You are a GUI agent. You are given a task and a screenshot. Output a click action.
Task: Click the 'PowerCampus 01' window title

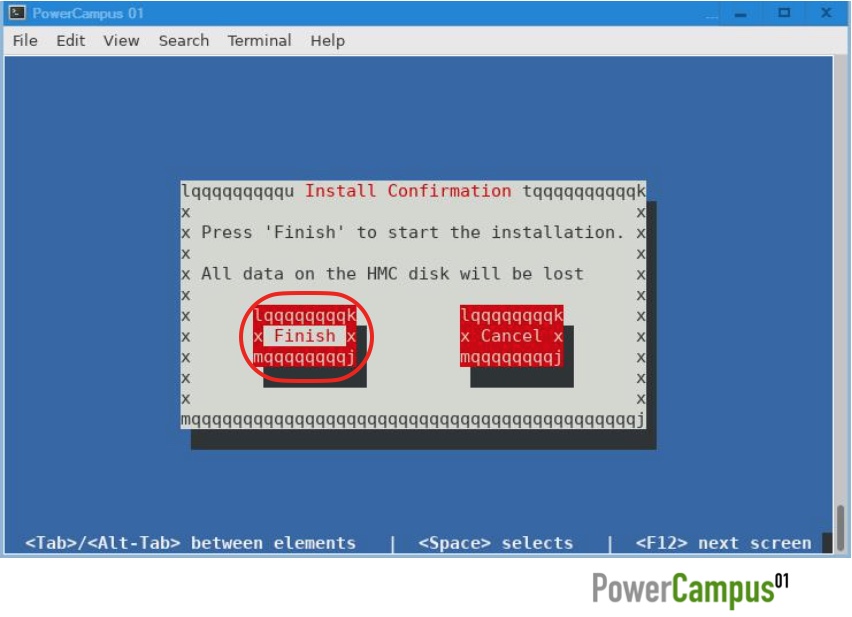[x=88, y=14]
